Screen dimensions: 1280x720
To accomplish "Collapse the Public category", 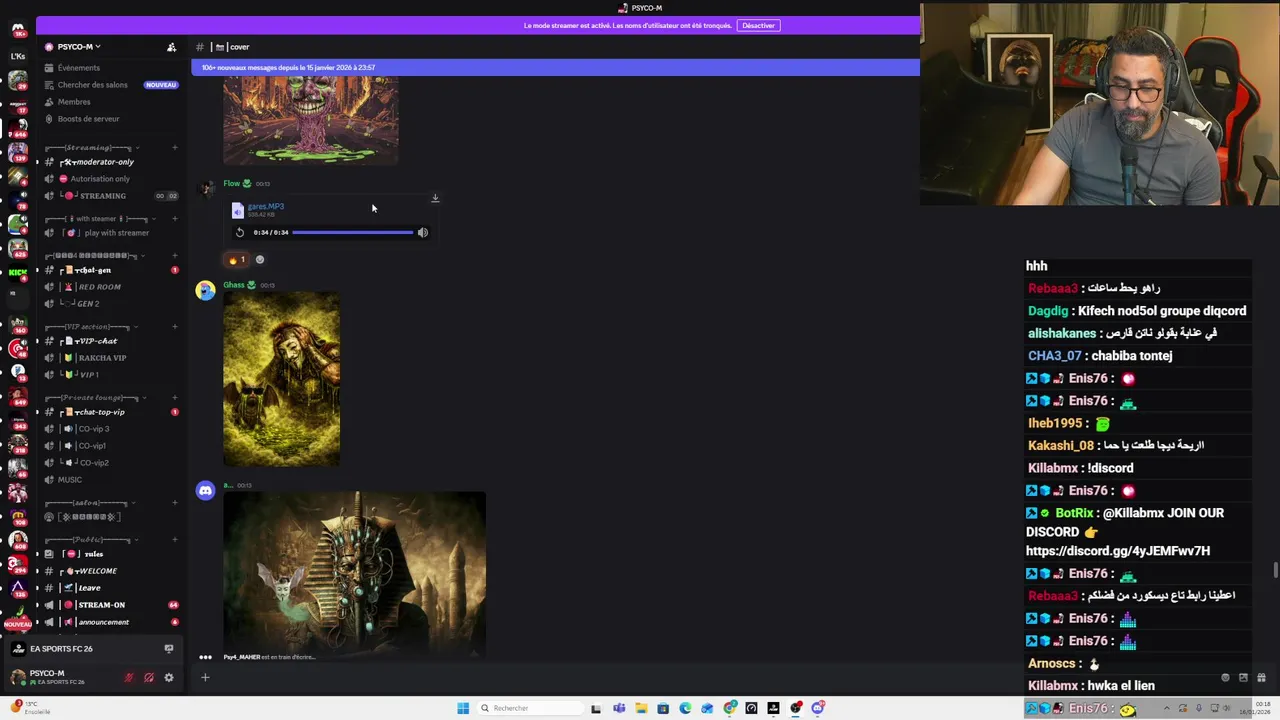I will click(87, 540).
